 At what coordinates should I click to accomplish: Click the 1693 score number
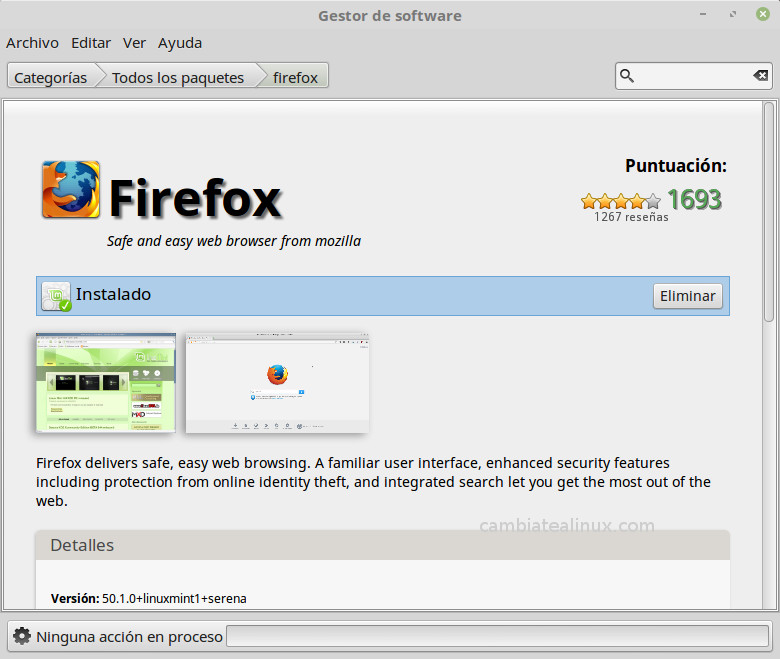[x=694, y=200]
